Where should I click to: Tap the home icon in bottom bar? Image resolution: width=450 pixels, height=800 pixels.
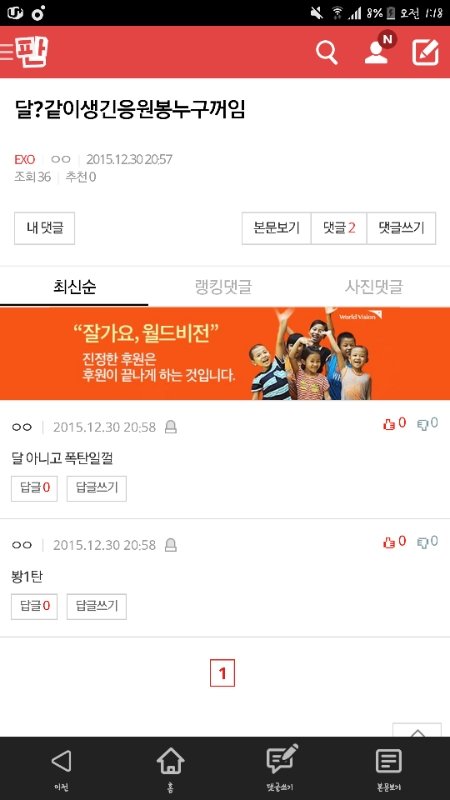point(170,768)
